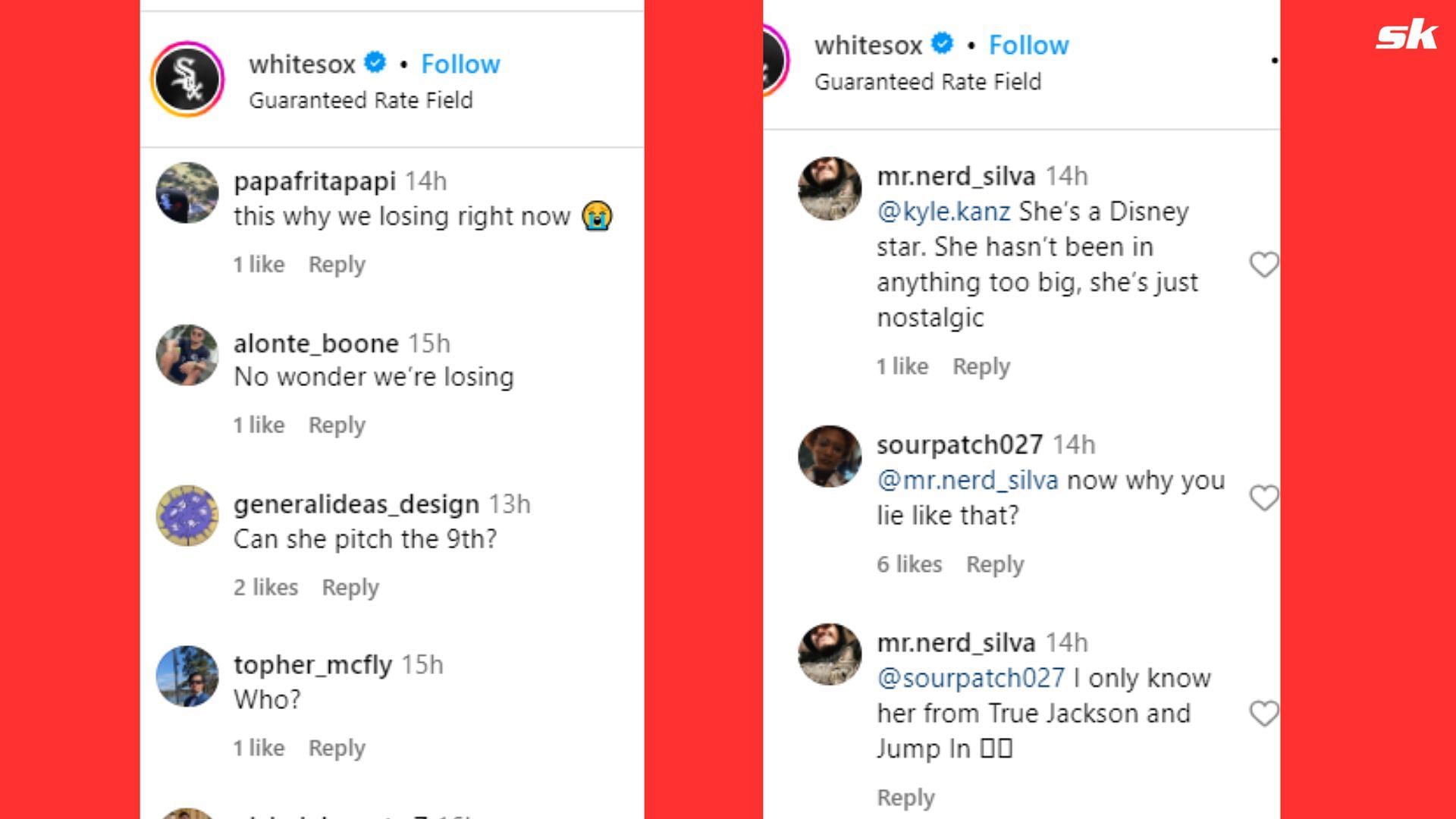Reply to papafritapapi's comment
Image resolution: width=1456 pixels, height=819 pixels.
[x=337, y=265]
